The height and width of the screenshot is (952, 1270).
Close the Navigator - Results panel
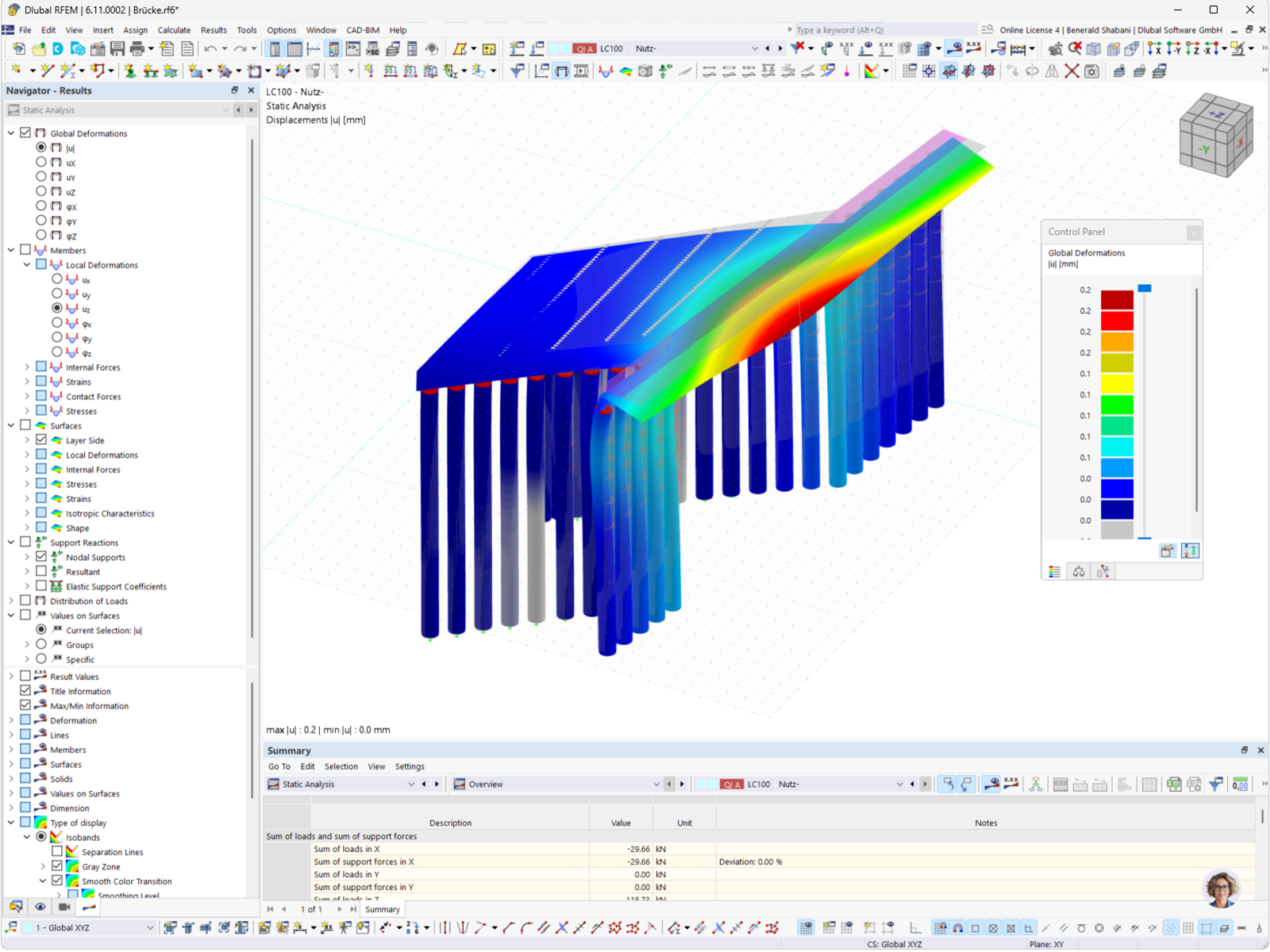click(x=251, y=90)
